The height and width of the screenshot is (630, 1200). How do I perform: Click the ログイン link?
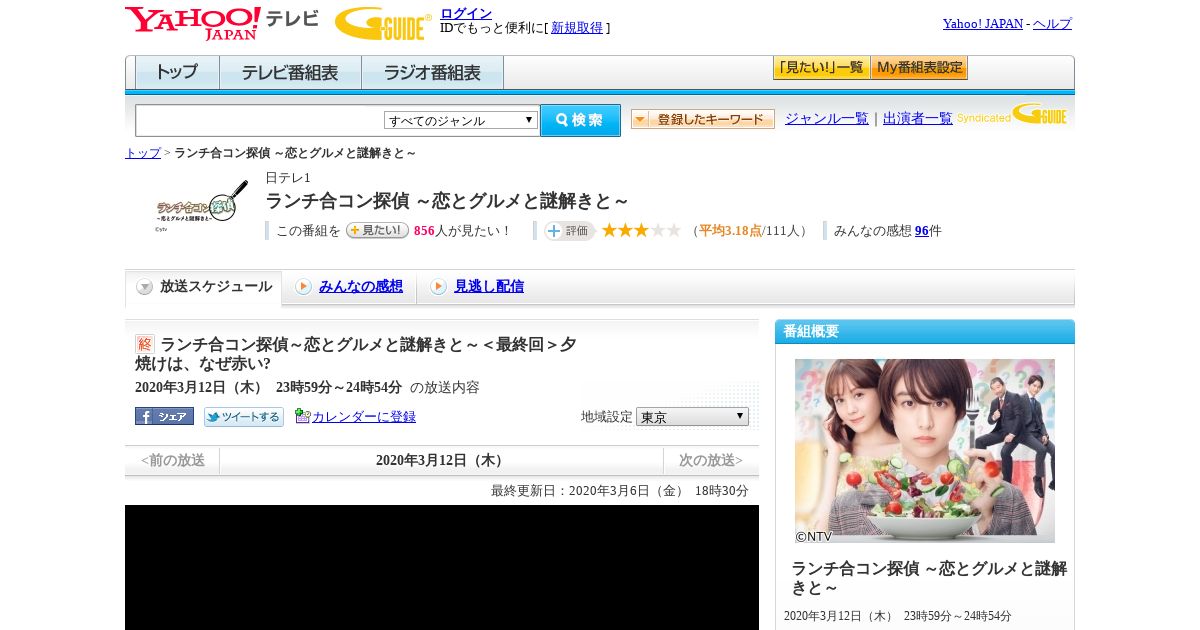click(466, 13)
